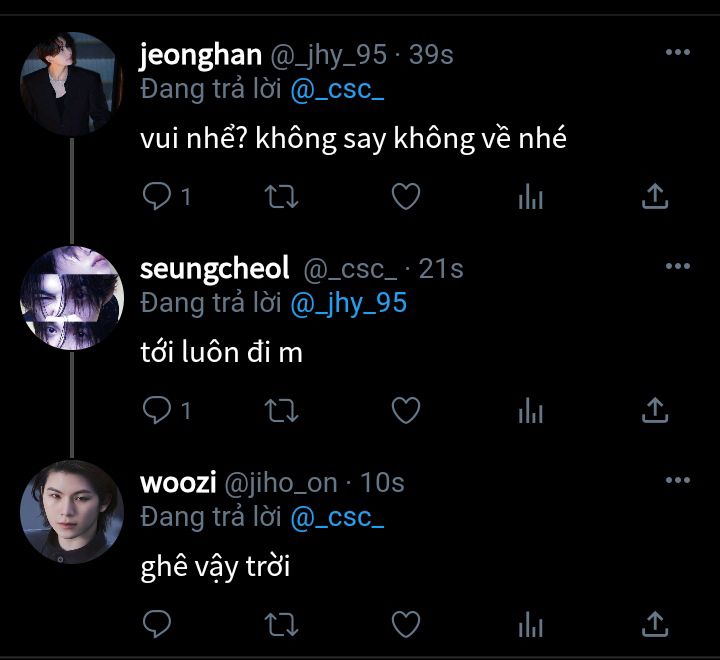Retweet seungcheol's tweet
This screenshot has height=660, width=720.
281,411
